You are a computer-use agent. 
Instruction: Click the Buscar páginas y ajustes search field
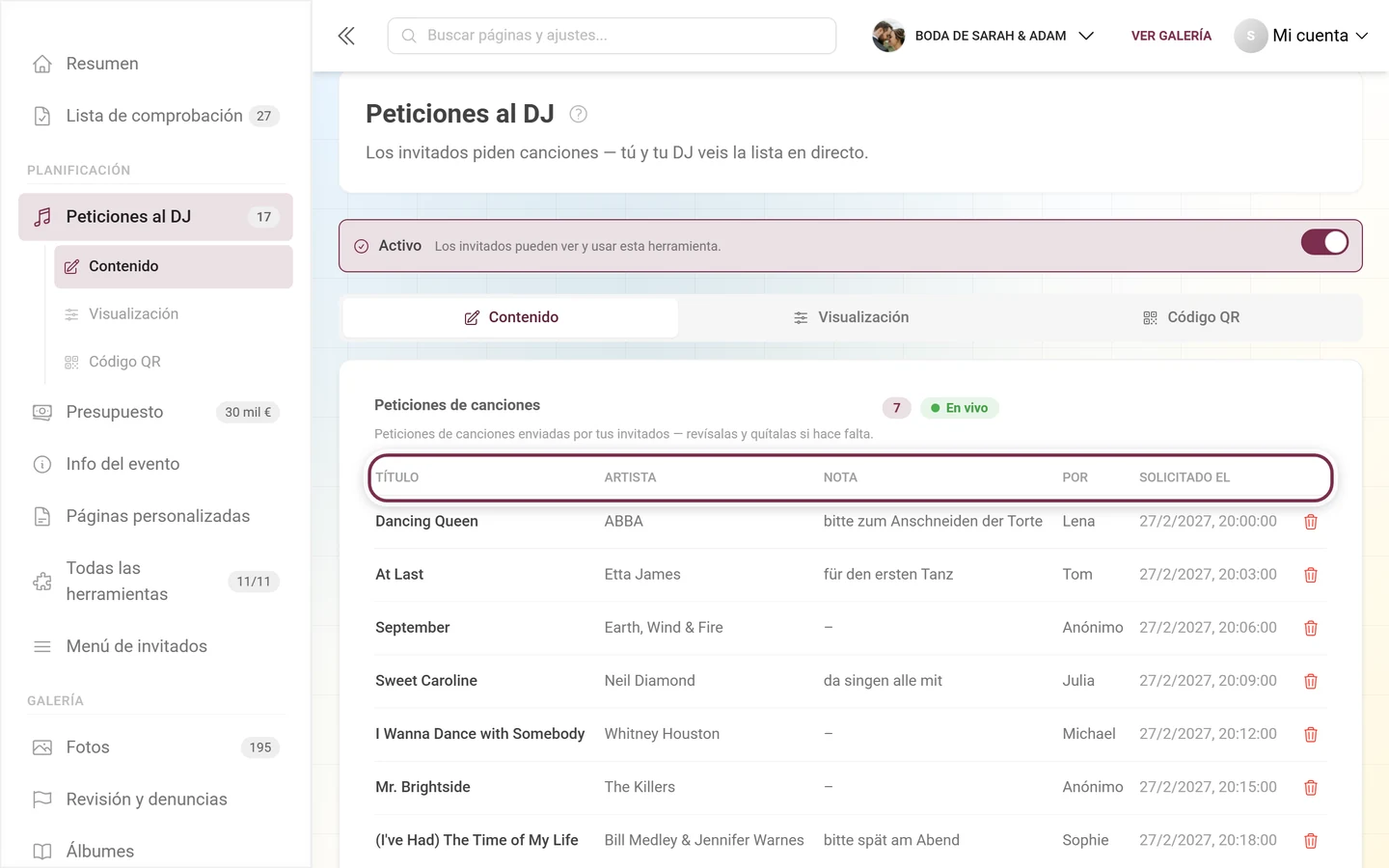click(612, 36)
